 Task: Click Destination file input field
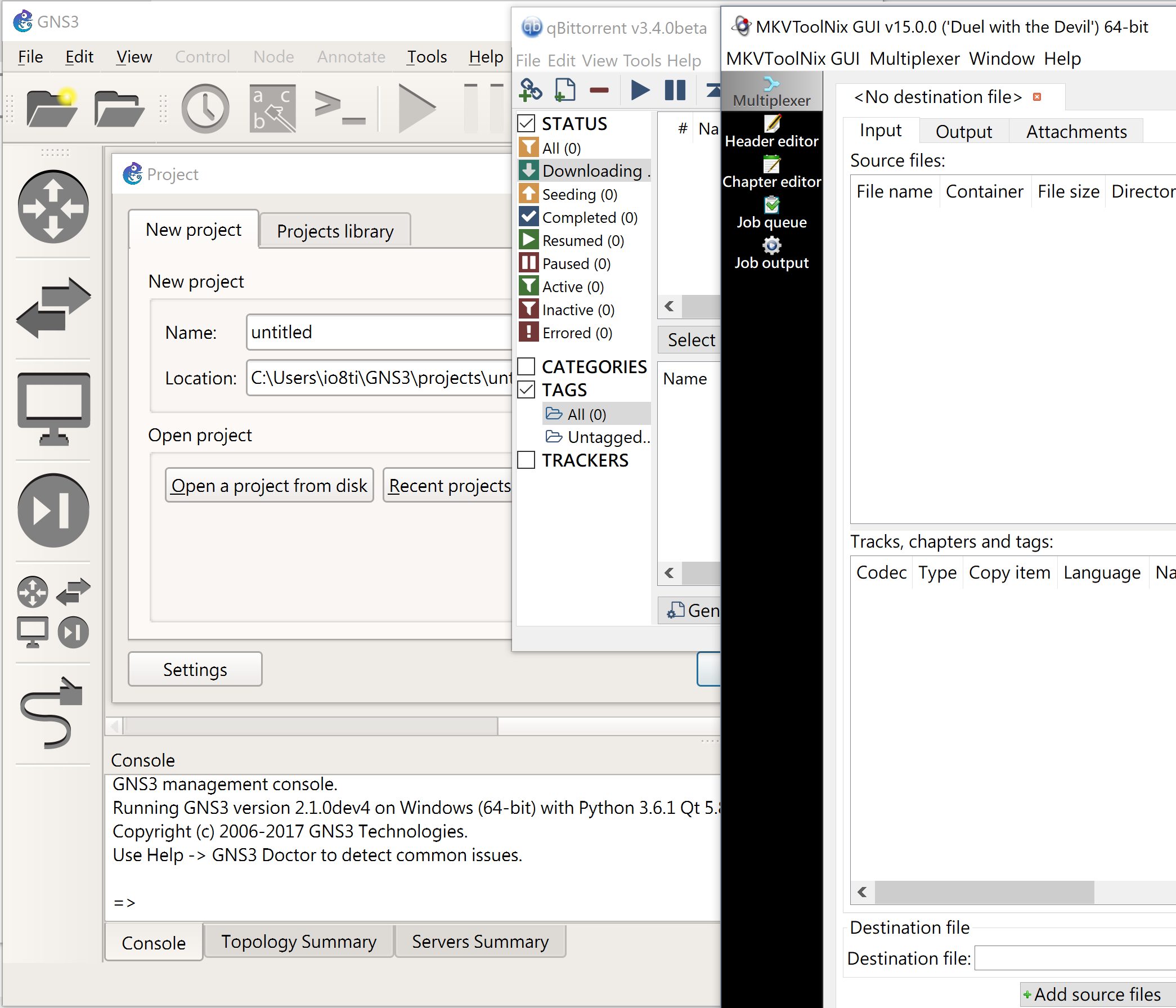point(1075,958)
